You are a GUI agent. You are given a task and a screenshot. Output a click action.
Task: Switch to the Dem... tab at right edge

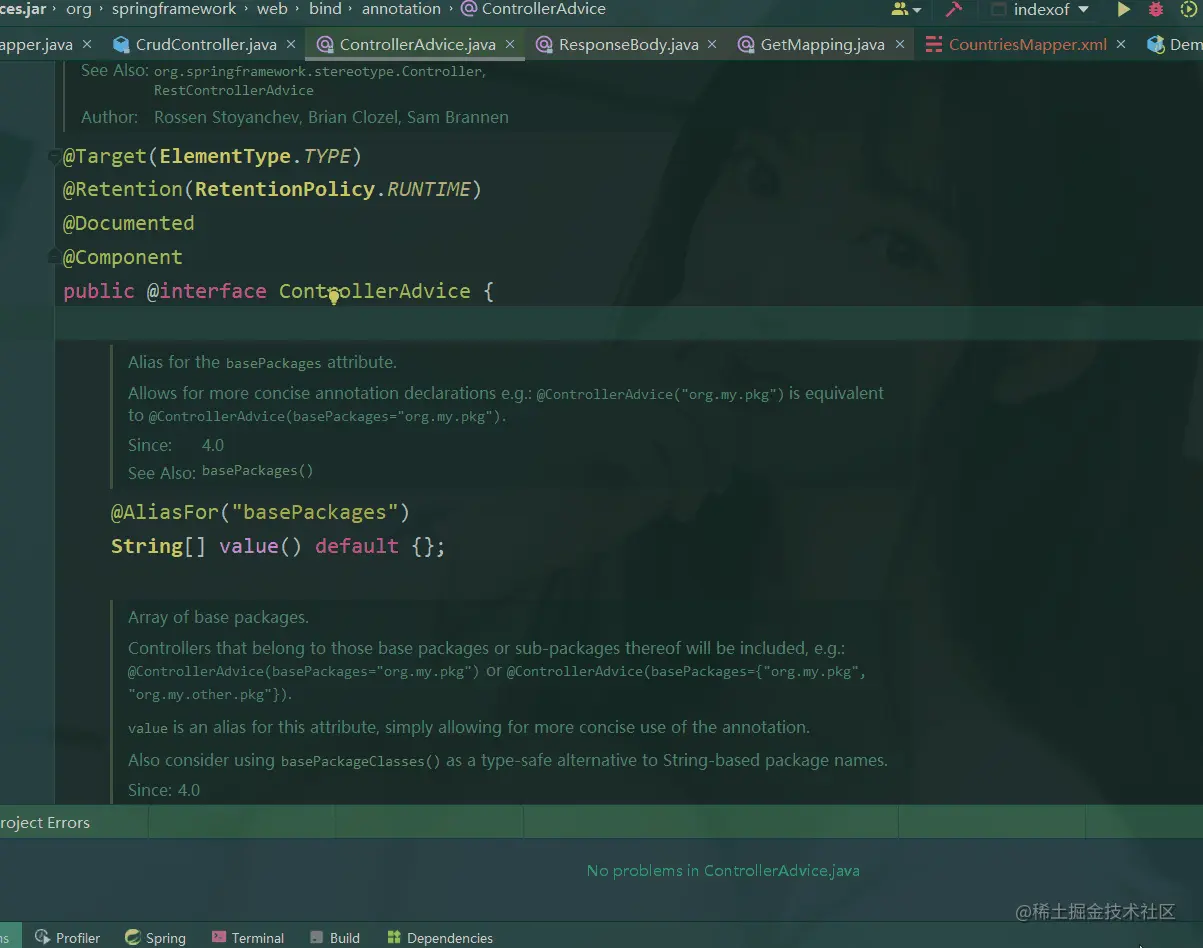pyautogui.click(x=1175, y=44)
